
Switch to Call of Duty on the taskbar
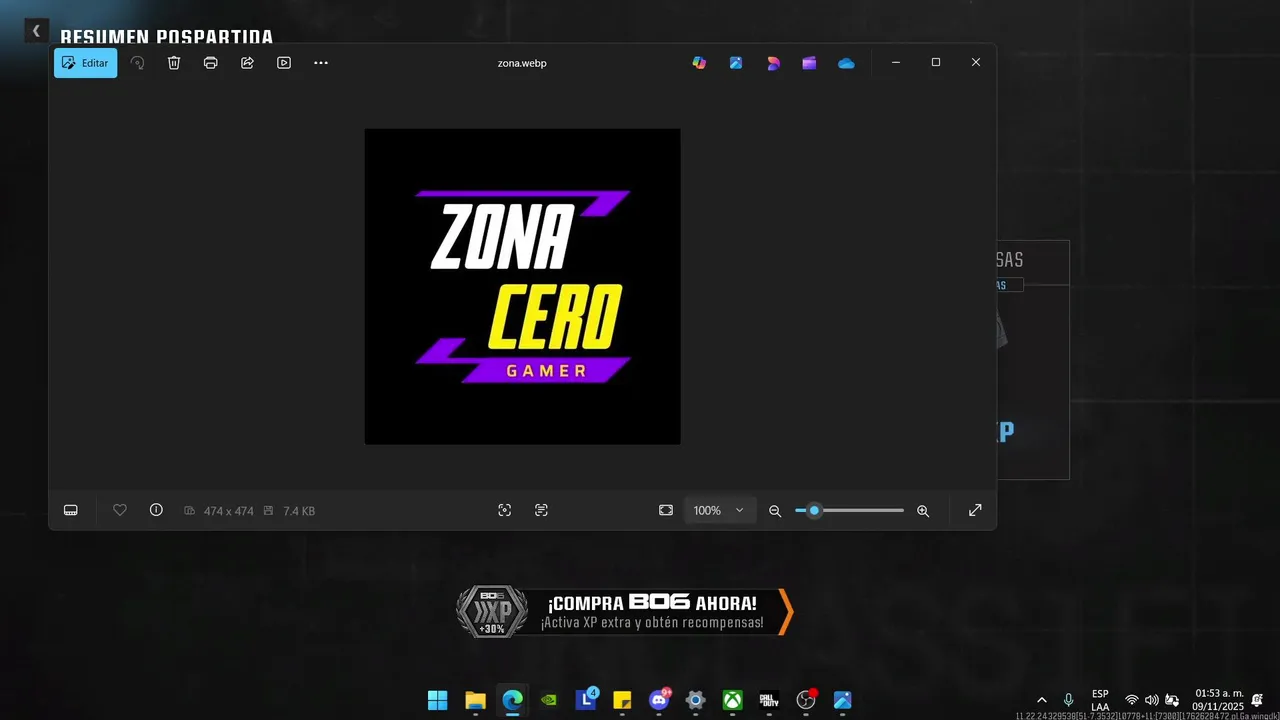pyautogui.click(x=769, y=700)
